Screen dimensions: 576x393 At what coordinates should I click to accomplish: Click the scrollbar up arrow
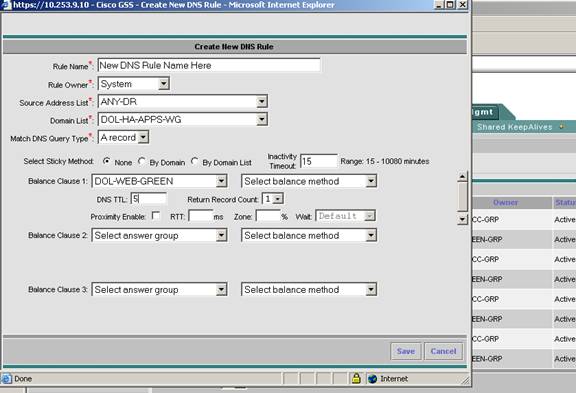[x=462, y=177]
